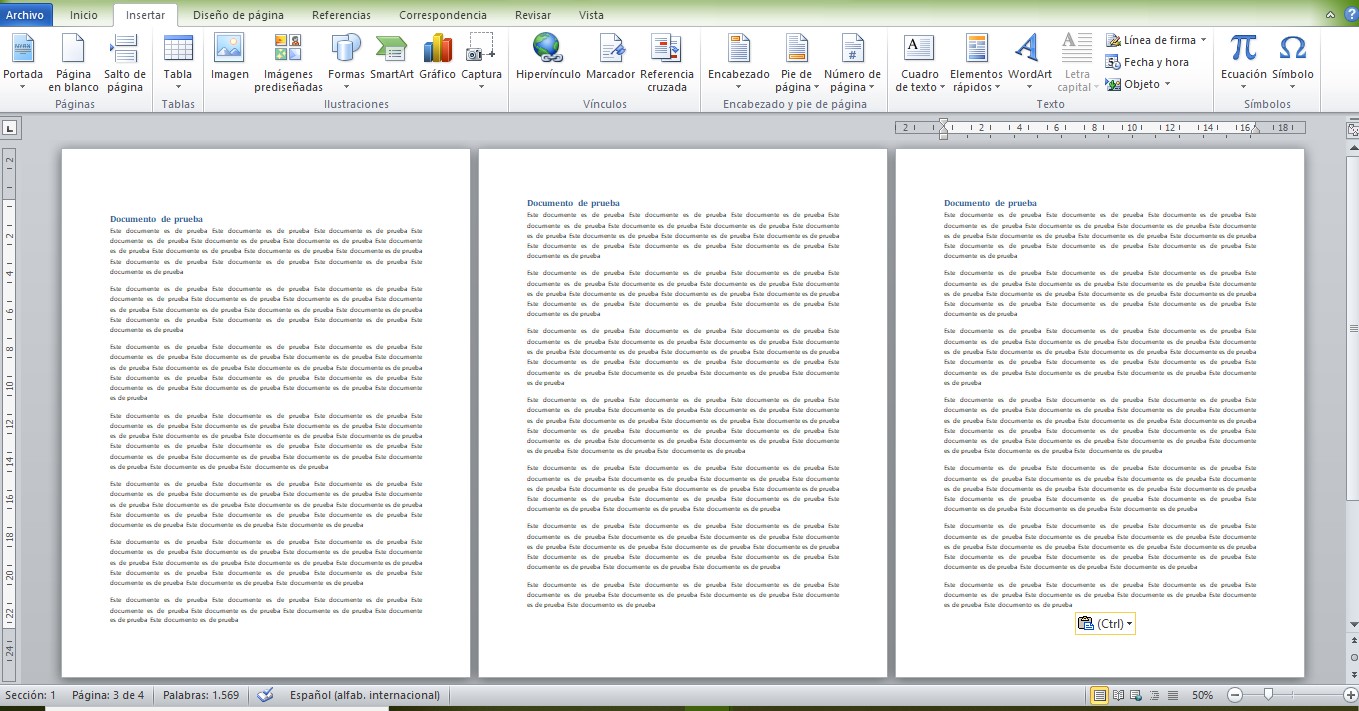Open the proofing errors status icon
The image size is (1359, 711).
pyautogui.click(x=264, y=695)
